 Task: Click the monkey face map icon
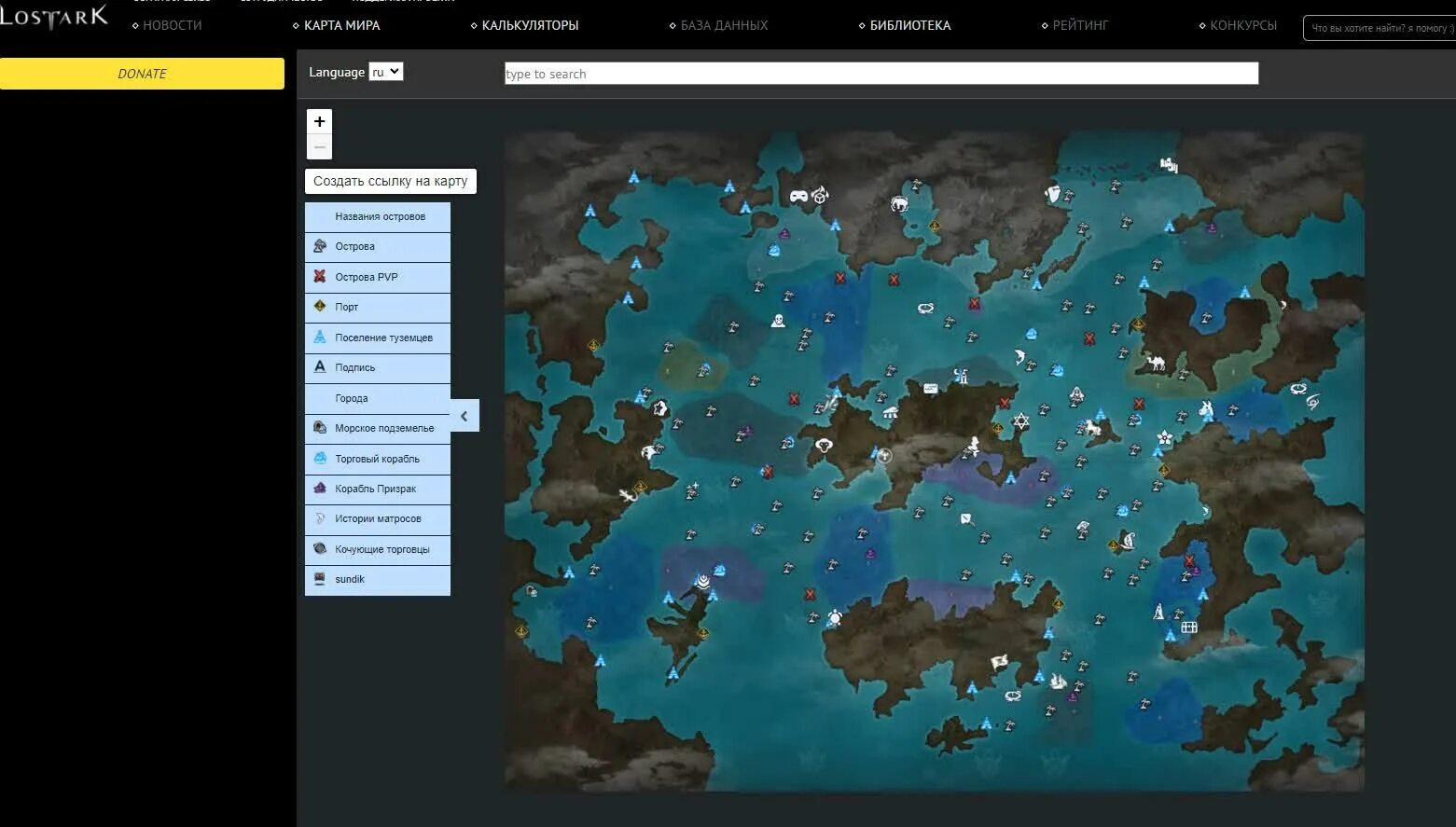[x=824, y=445]
